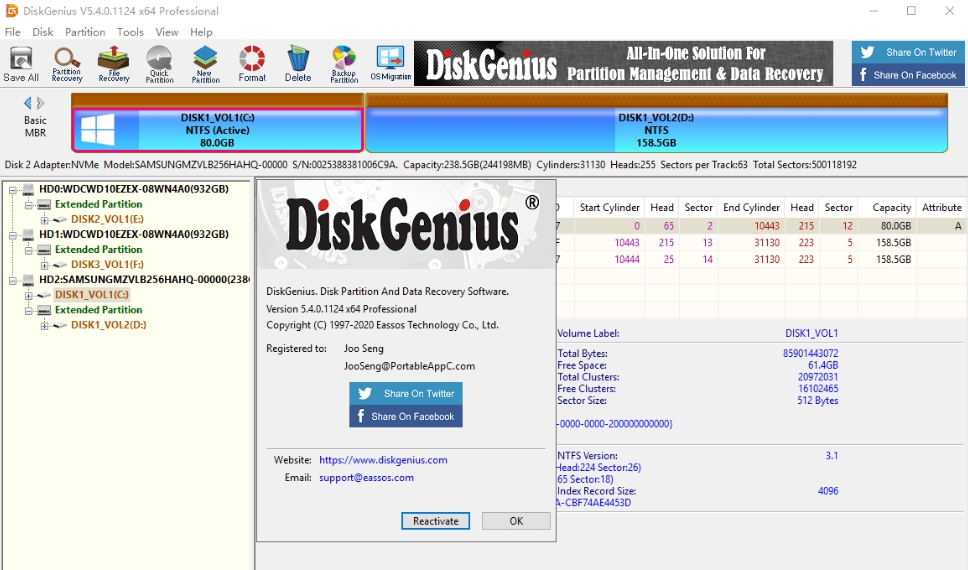The image size is (968, 570).
Task: Expand the DISK2_VOL1(E:) tree node
Action: [x=44, y=220]
